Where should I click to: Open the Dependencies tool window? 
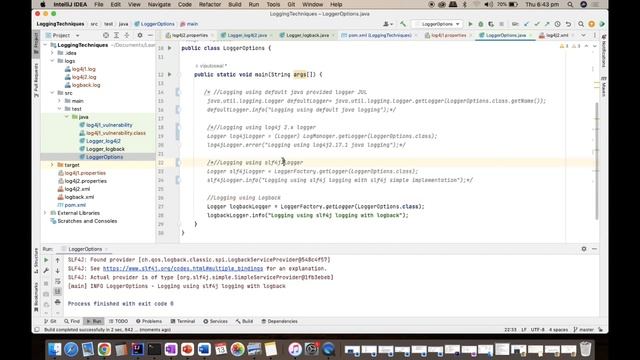[279, 321]
